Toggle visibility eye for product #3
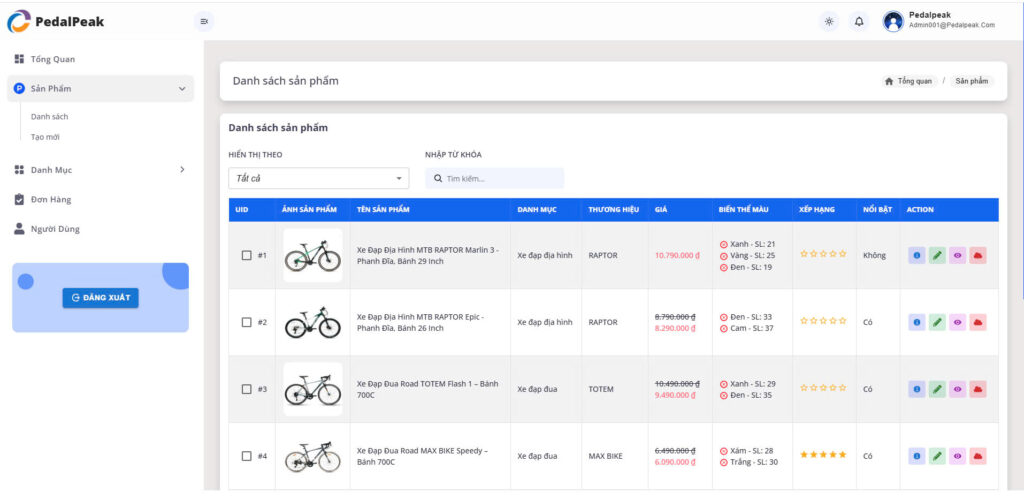Screen dimensions: 1024x500 [x=957, y=389]
